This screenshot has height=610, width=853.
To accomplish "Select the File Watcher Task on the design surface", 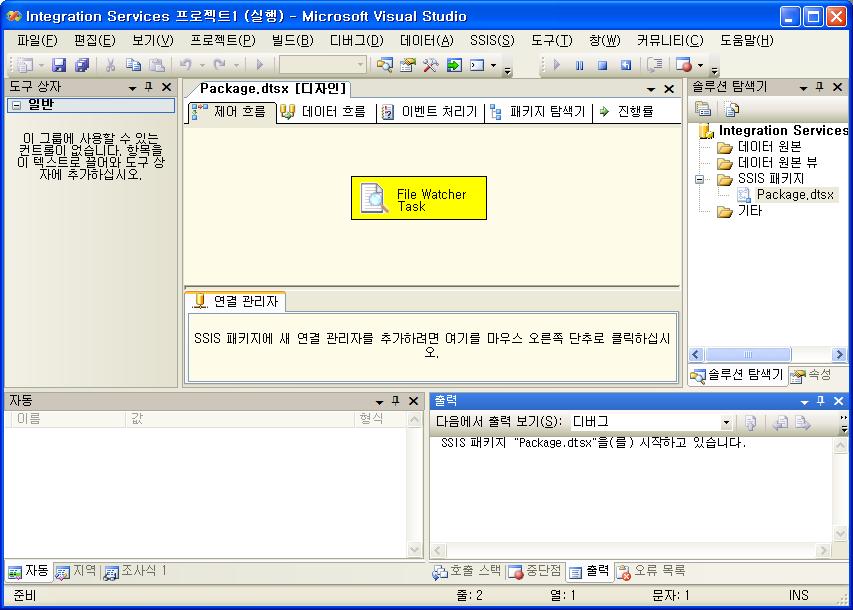I will [x=419, y=198].
